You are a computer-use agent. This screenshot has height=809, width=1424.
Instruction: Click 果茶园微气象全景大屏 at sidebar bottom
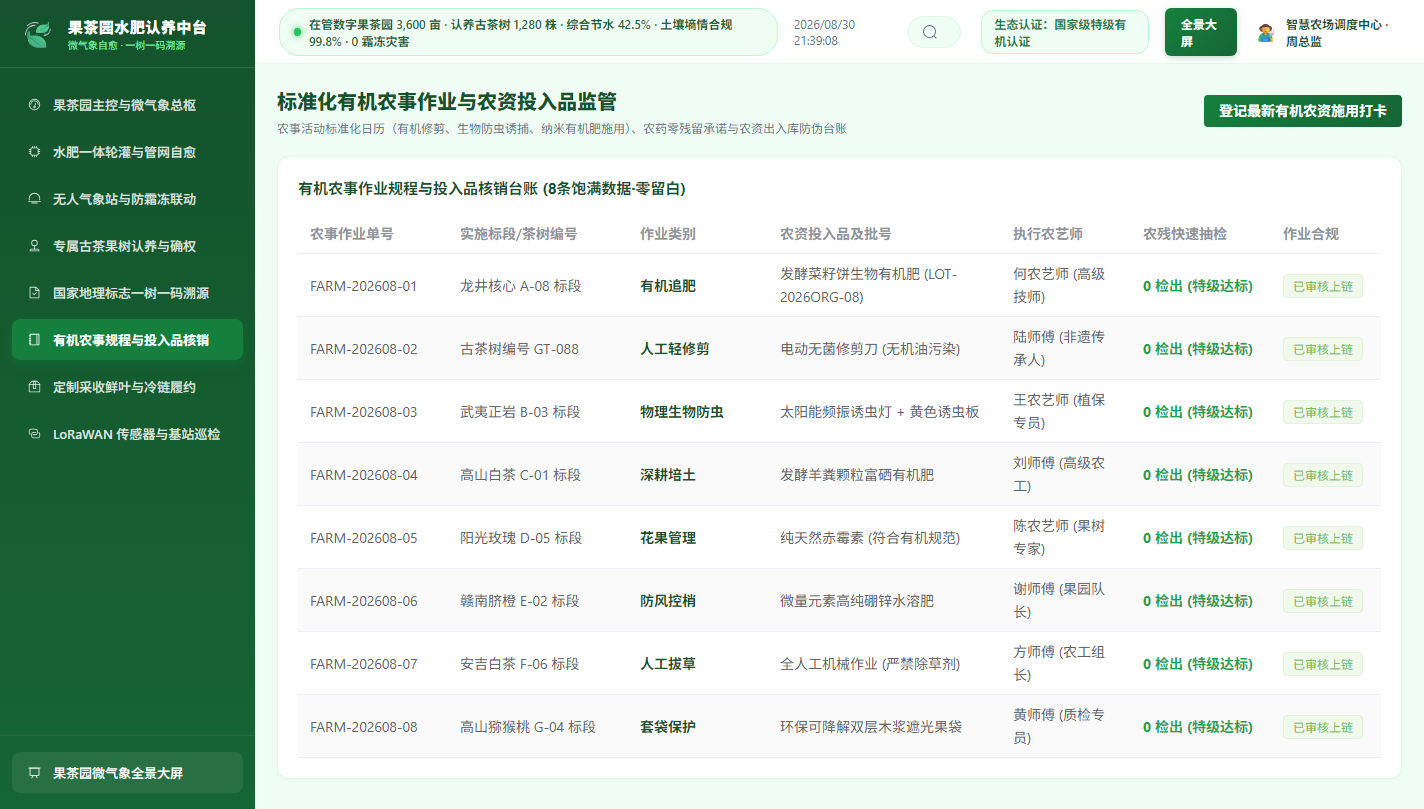click(127, 773)
